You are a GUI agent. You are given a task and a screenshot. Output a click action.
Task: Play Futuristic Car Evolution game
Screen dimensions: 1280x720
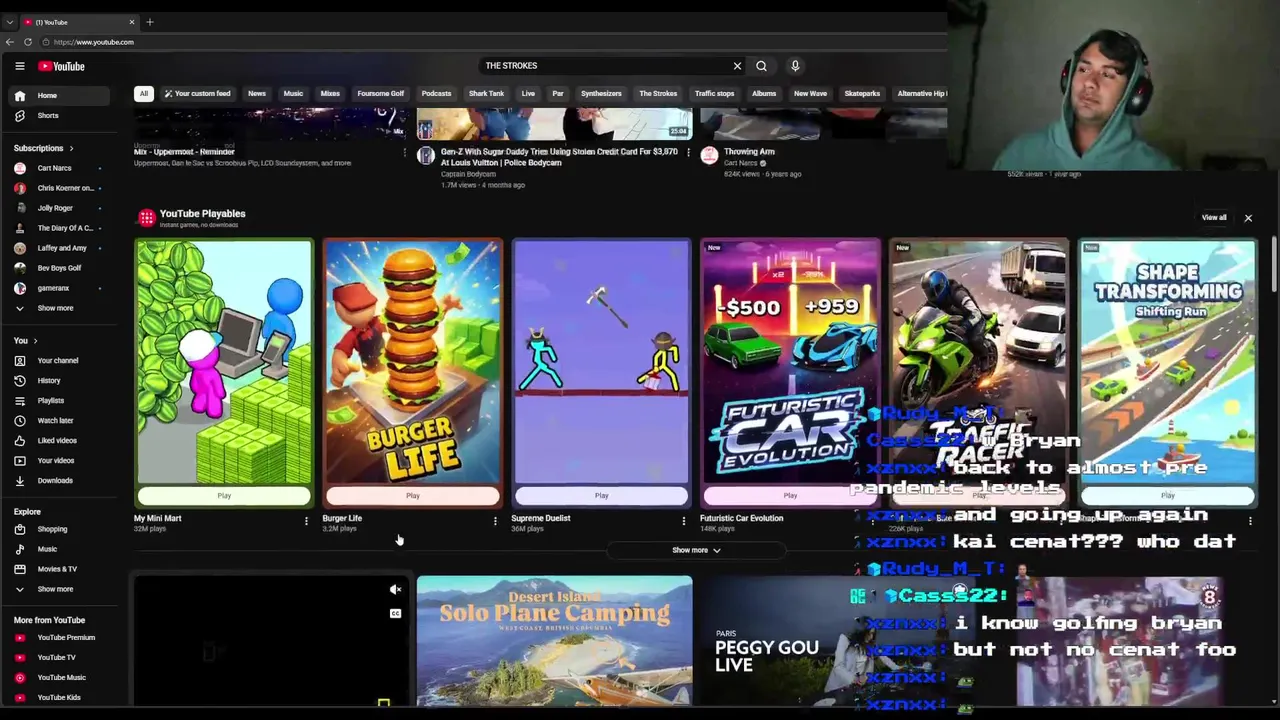pyautogui.click(x=790, y=496)
